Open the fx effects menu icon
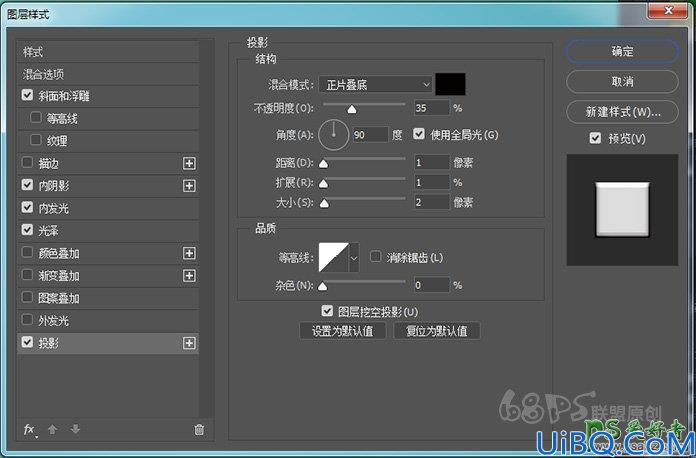The width and height of the screenshot is (696, 458). (30, 430)
